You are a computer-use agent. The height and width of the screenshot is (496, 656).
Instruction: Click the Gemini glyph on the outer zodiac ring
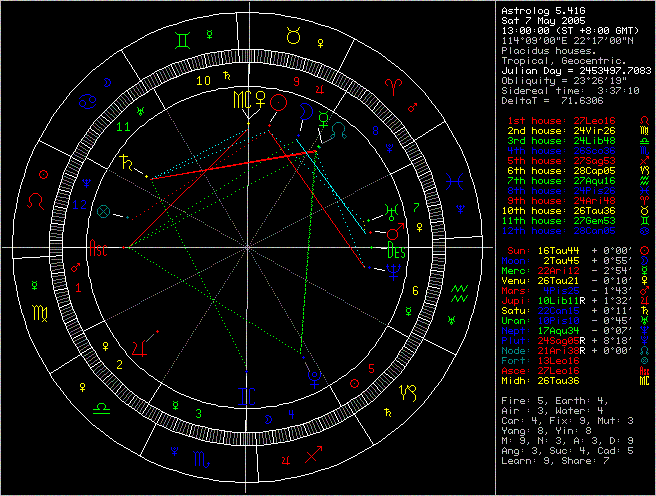(183, 41)
